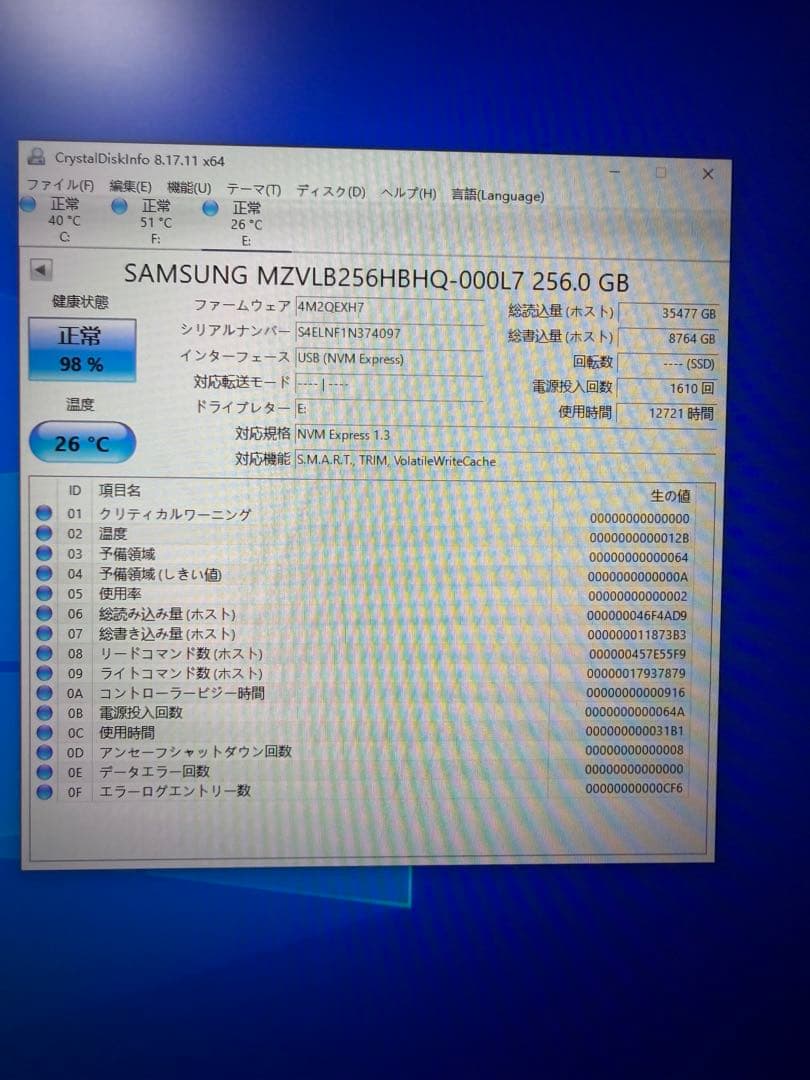Click the serial number field S4ELNF1N374097
This screenshot has height=1080, width=810.
pyautogui.click(x=389, y=333)
